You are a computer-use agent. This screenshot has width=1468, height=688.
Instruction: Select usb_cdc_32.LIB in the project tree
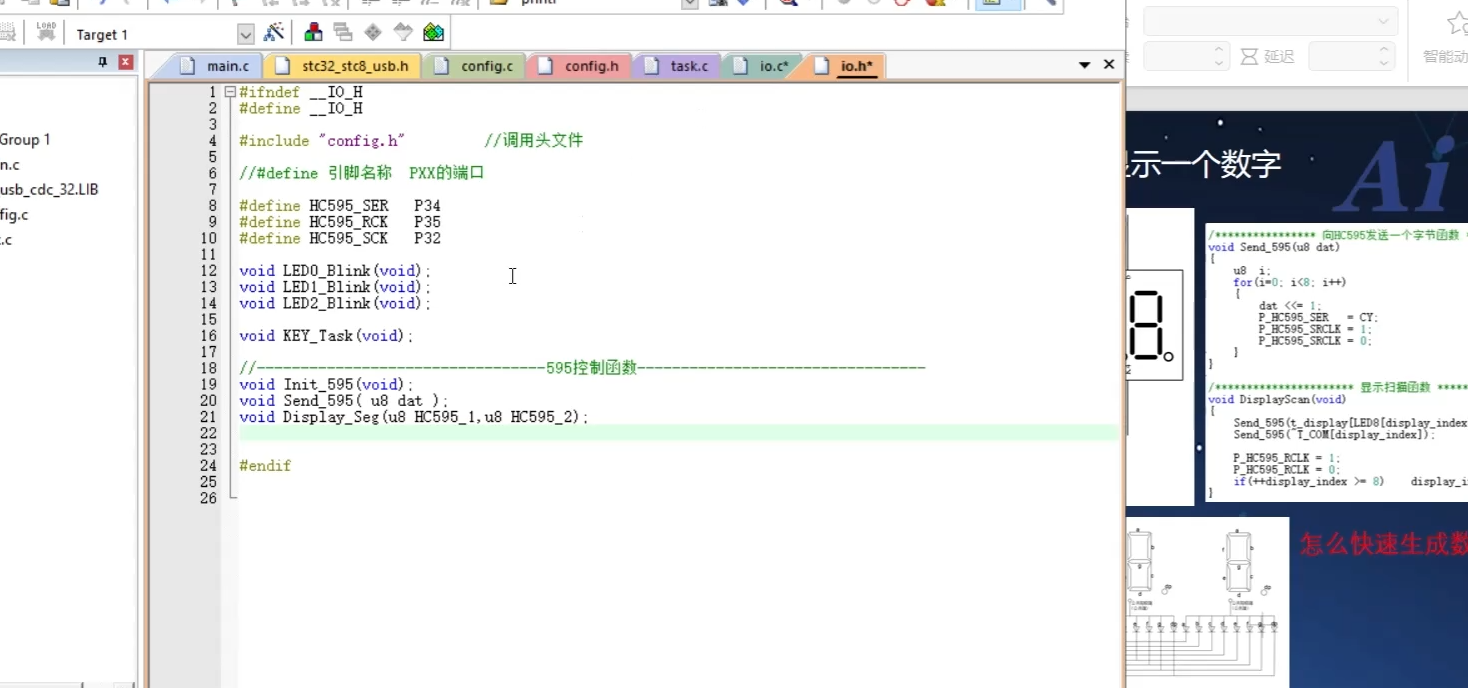(x=49, y=190)
